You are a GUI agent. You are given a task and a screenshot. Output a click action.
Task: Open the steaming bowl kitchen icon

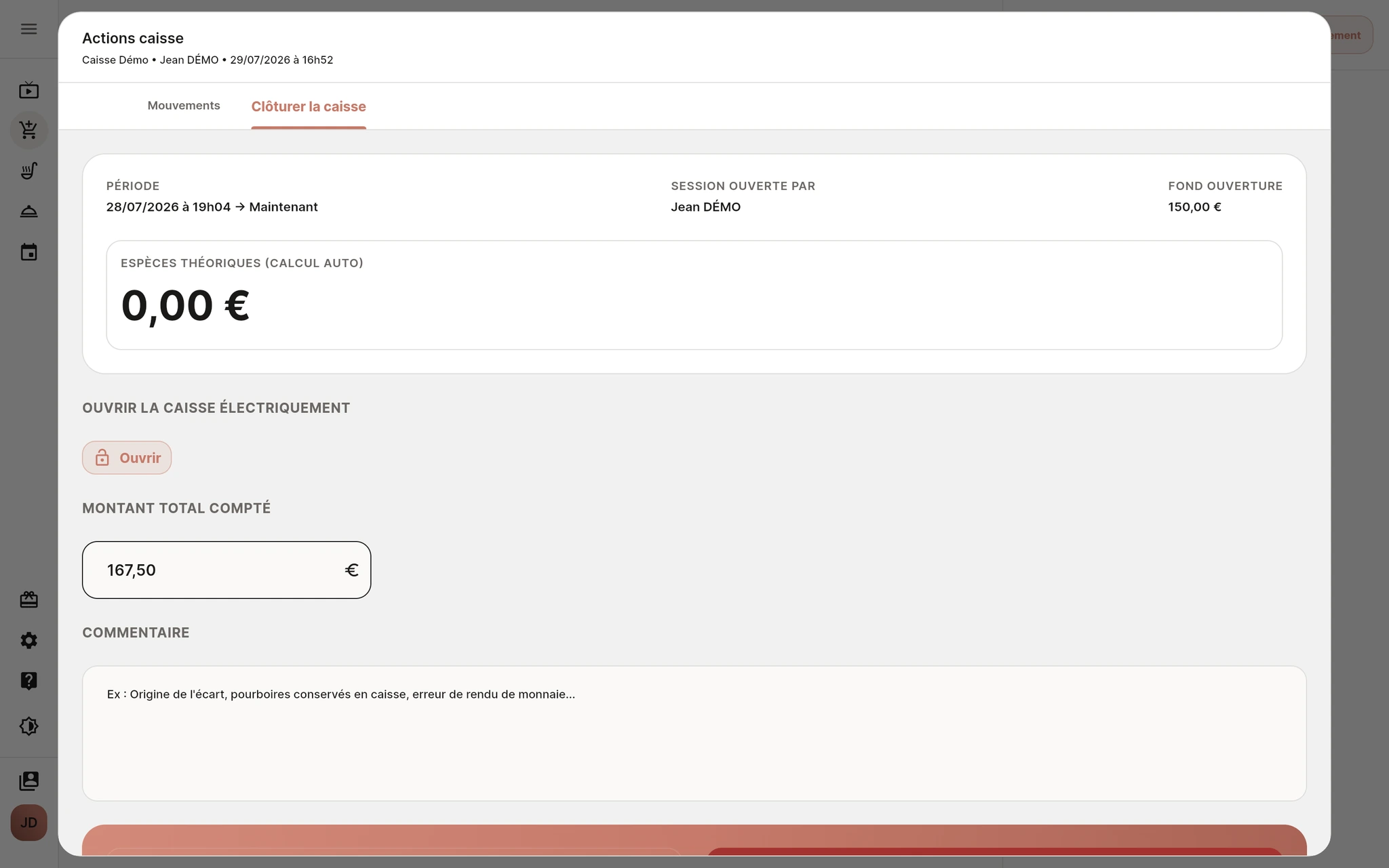tap(28, 171)
